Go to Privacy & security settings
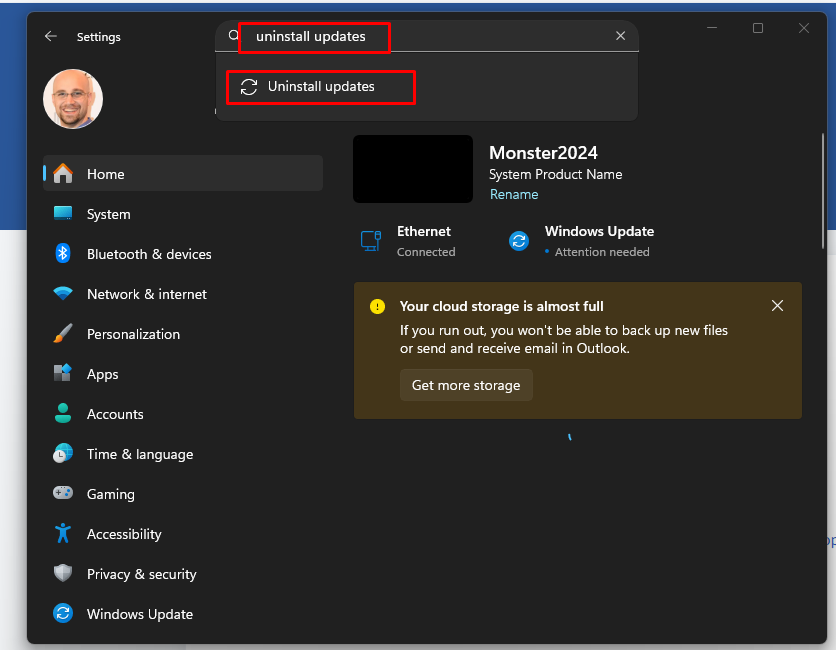836x650 pixels. click(x=183, y=574)
